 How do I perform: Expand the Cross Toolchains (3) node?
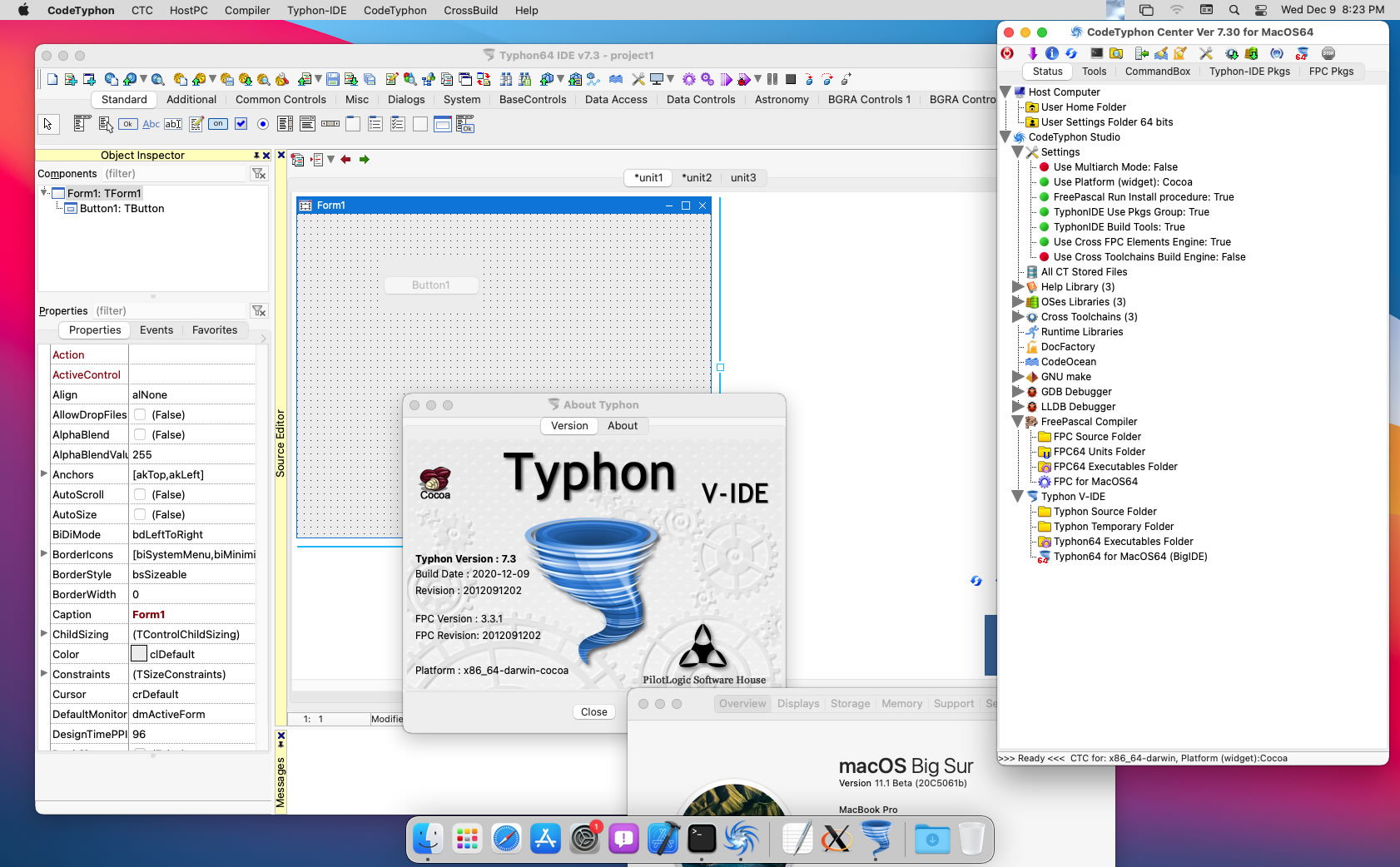[1017, 317]
